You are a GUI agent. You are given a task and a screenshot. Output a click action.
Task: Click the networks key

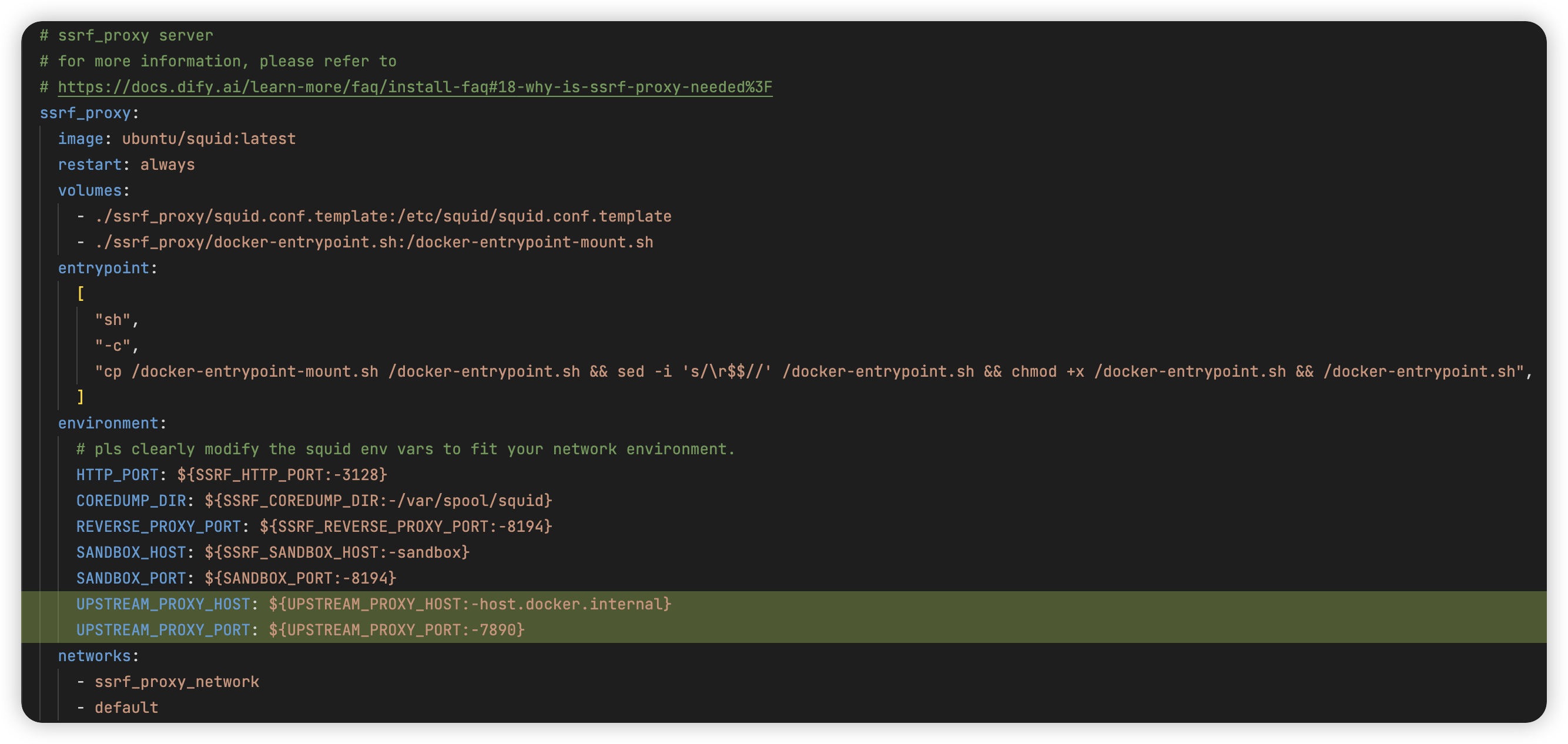pyautogui.click(x=95, y=656)
